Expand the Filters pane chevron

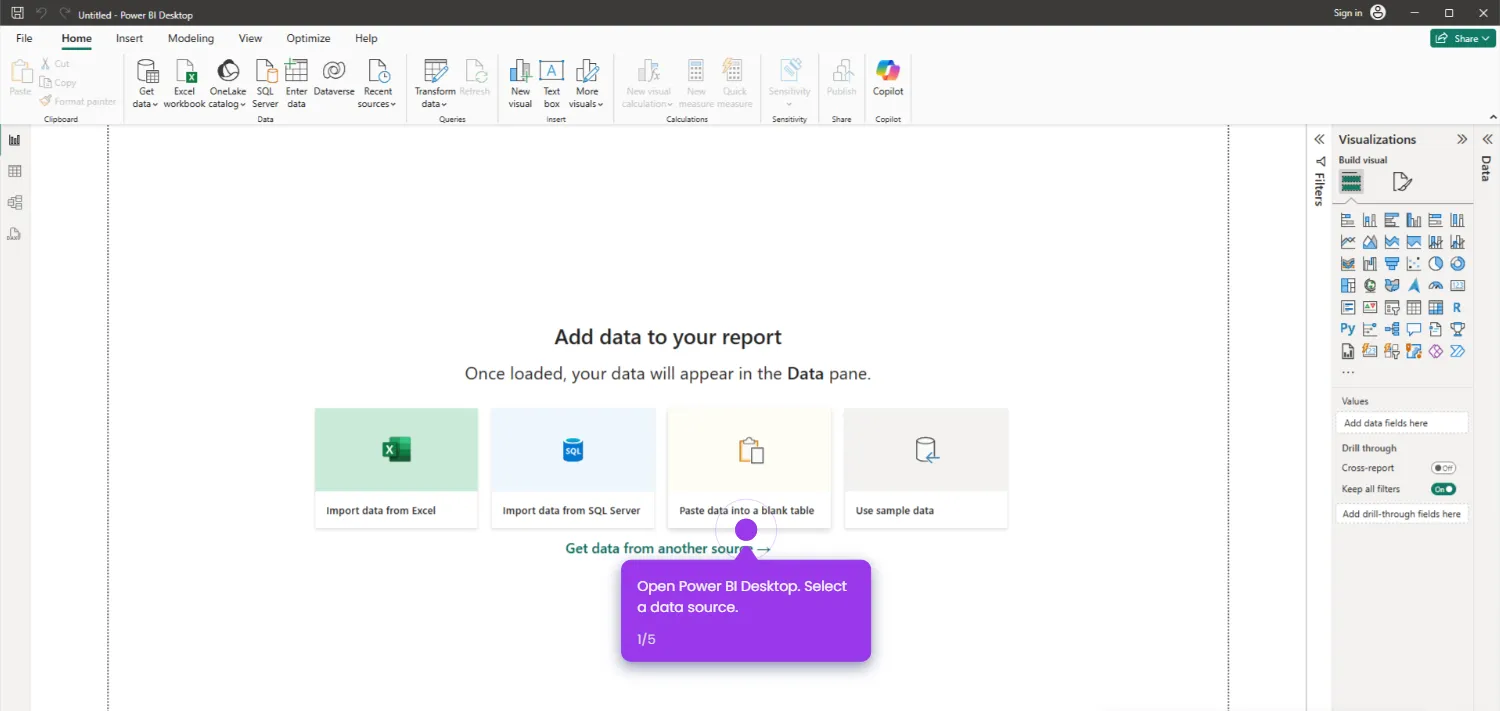[1319, 139]
